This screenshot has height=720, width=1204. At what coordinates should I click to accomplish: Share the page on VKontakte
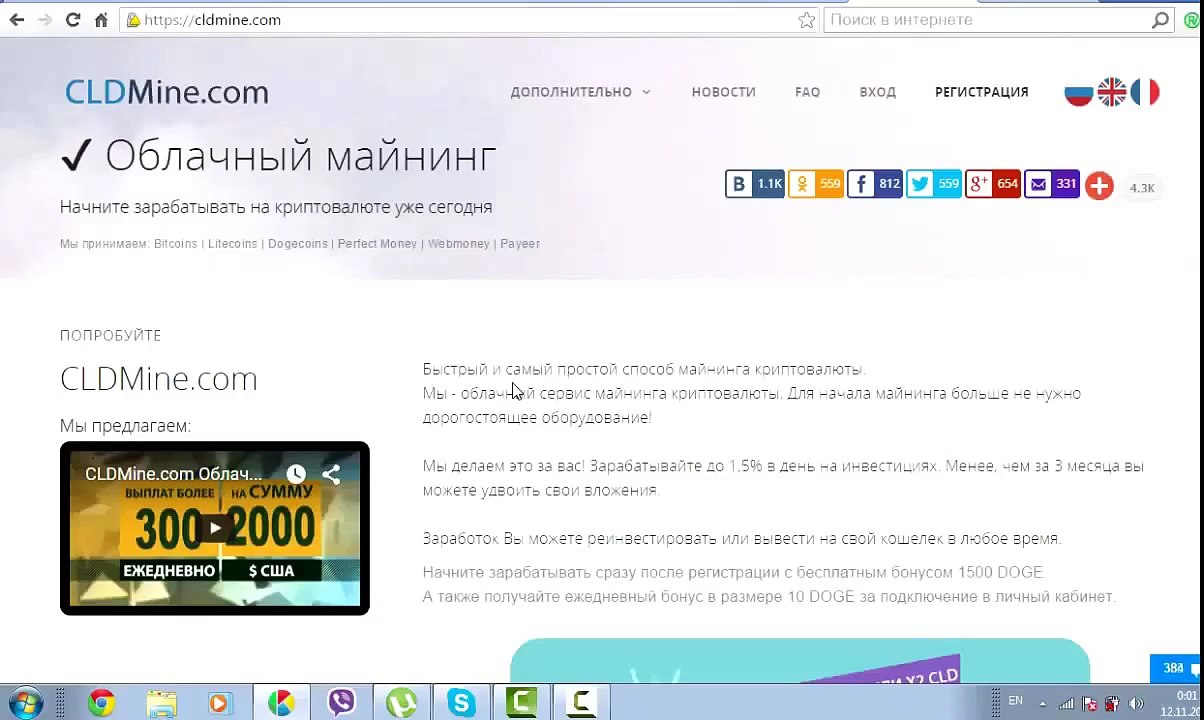pyautogui.click(x=755, y=184)
